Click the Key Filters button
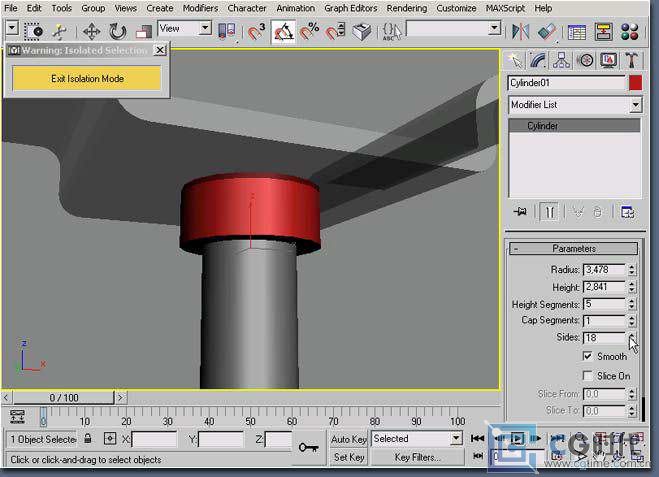Image resolution: width=659 pixels, height=477 pixels. tap(417, 457)
